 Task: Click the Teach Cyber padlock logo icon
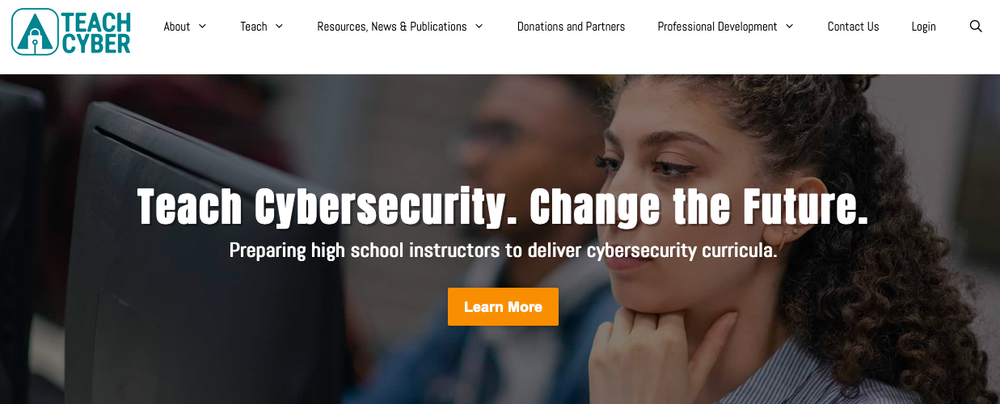pyautogui.click(x=35, y=31)
